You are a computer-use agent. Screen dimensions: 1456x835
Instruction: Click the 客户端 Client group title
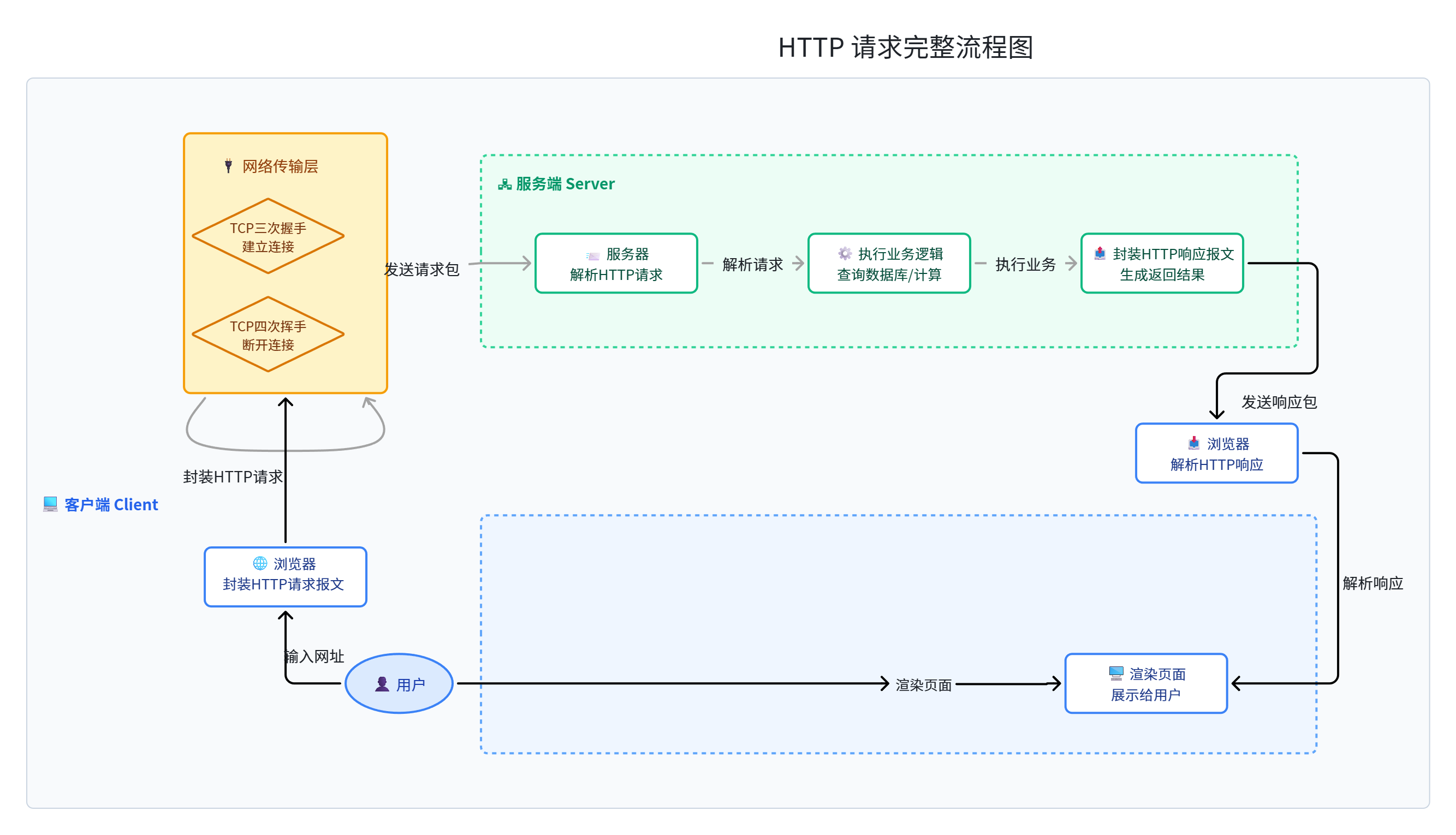coord(111,504)
